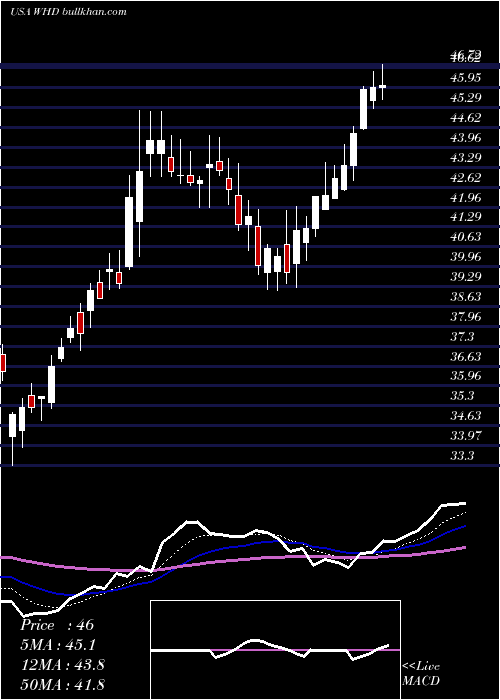
Task: Click the '<<Live MACD' label
Action: tap(421, 674)
